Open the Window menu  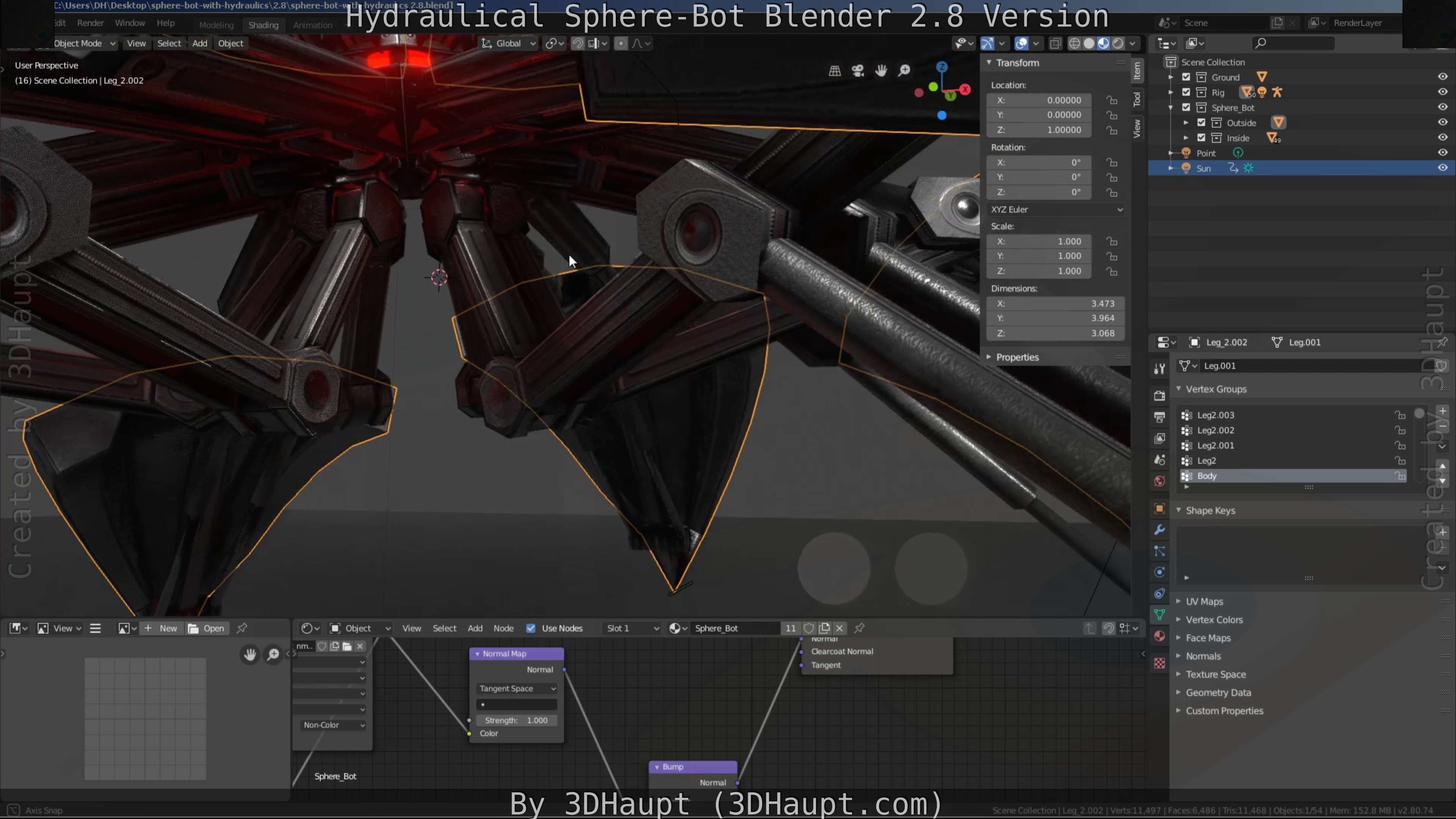pyautogui.click(x=130, y=23)
